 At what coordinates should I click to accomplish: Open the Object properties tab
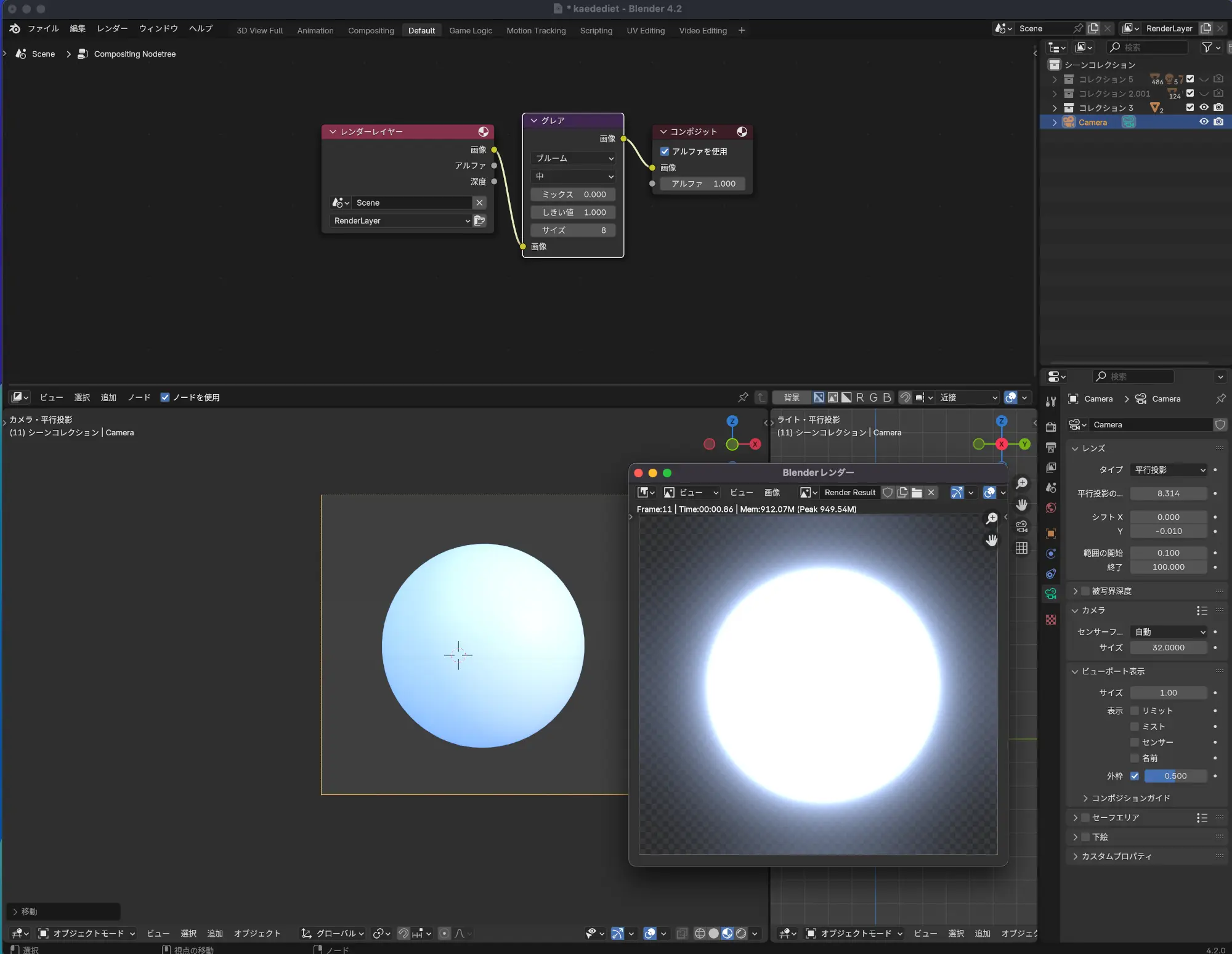tap(1051, 533)
